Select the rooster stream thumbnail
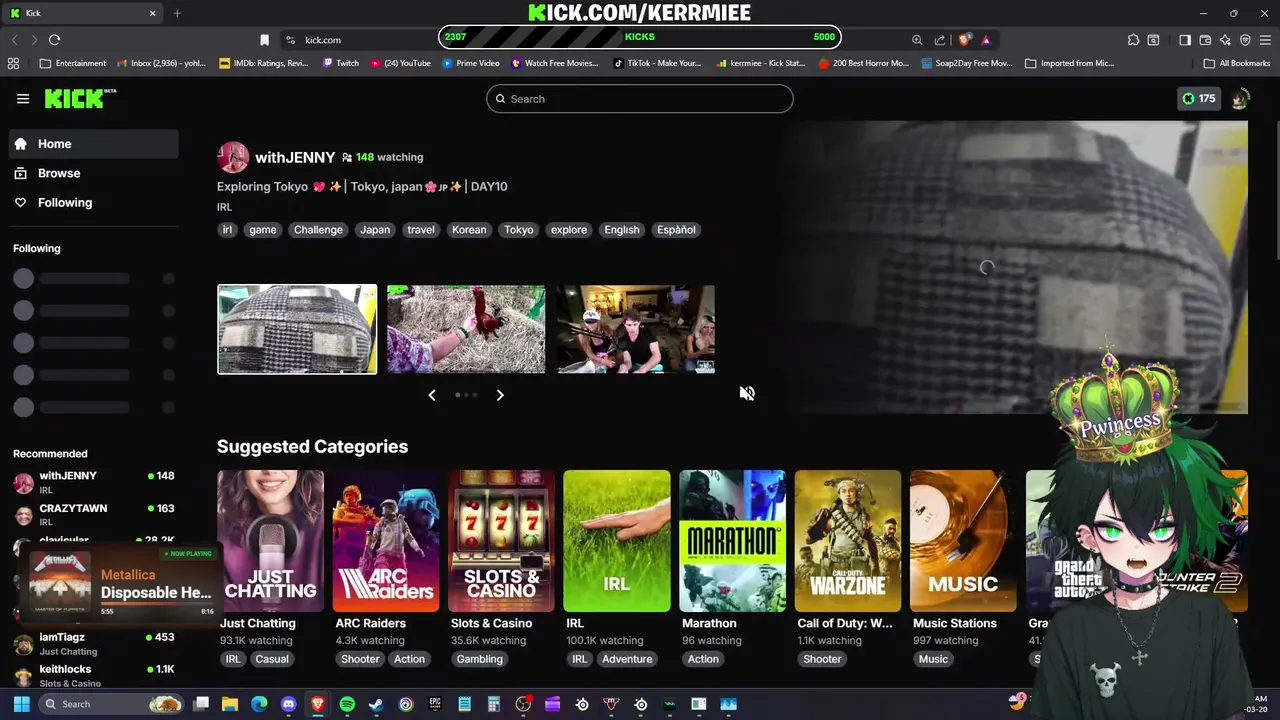 466,329
